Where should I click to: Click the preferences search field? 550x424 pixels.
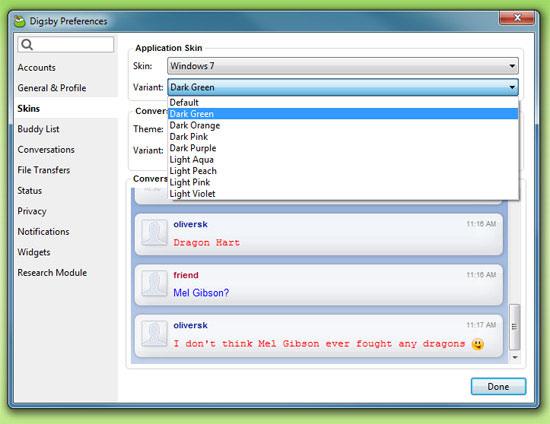tap(66, 45)
